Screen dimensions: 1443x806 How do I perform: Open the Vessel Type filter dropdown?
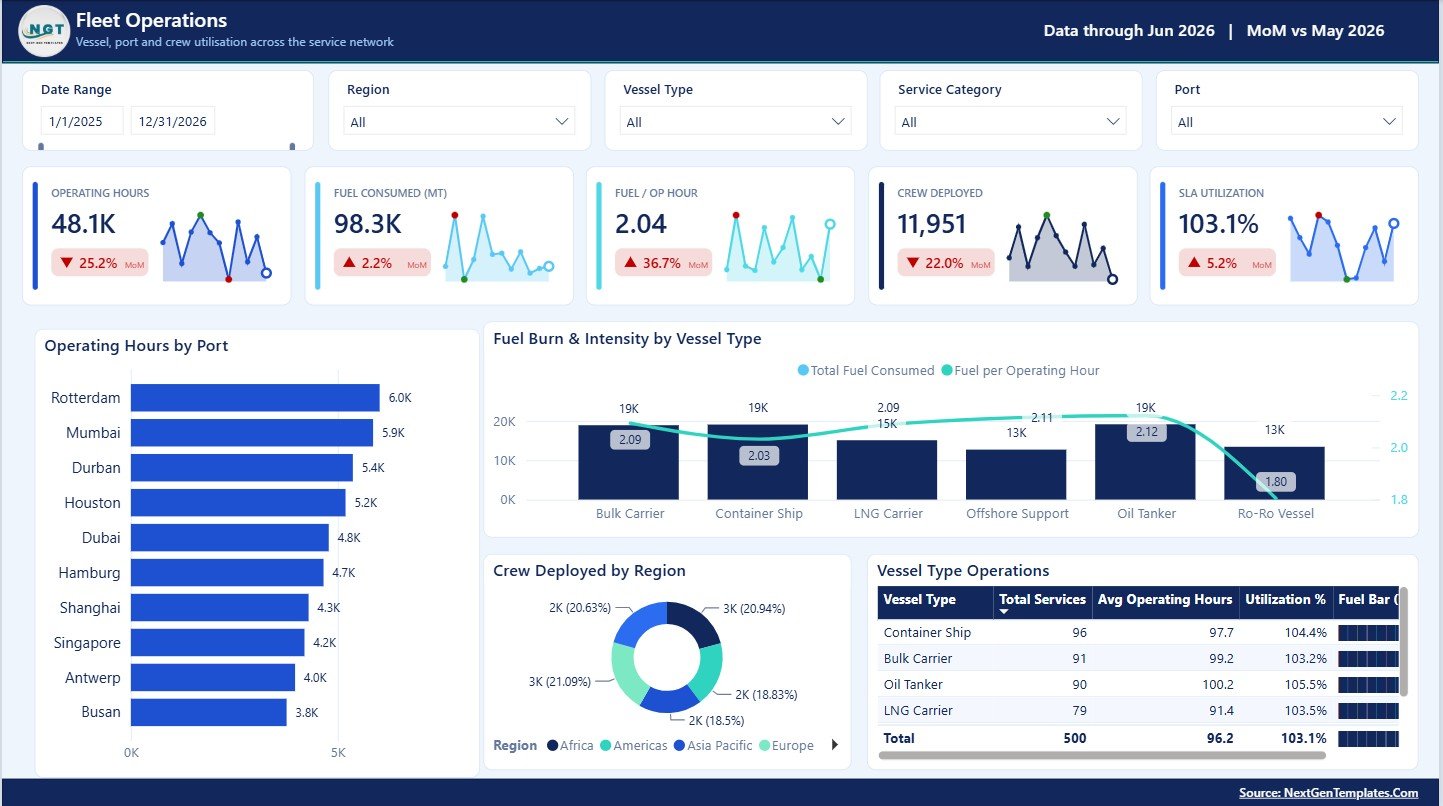pos(735,122)
